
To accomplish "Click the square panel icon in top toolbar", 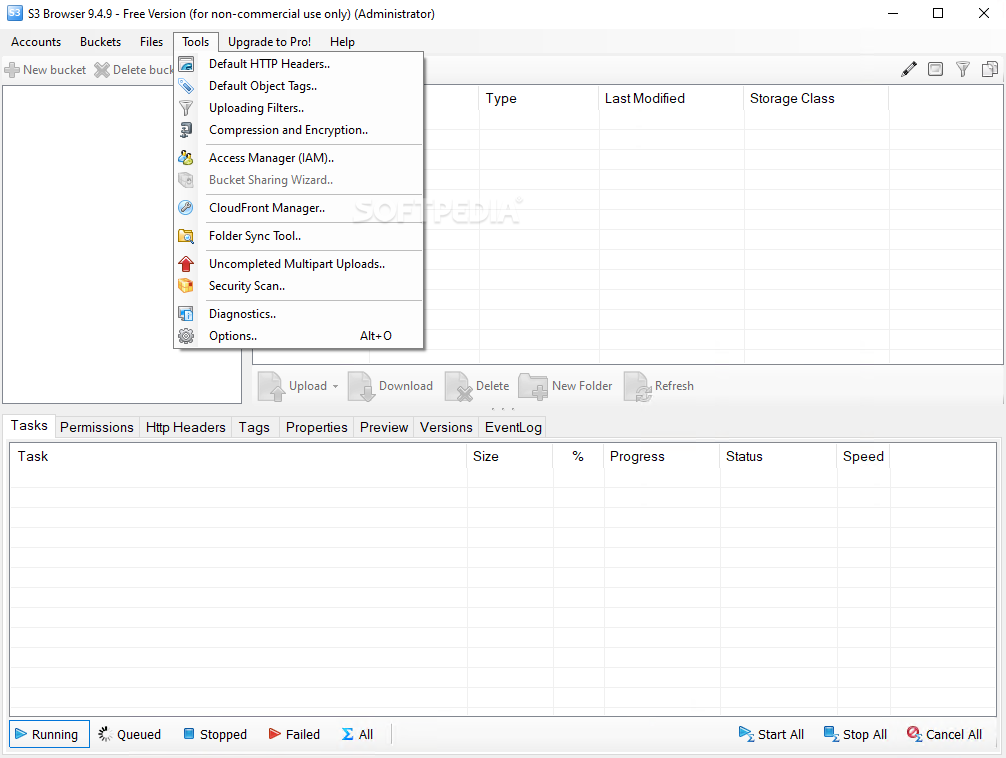I will [935, 69].
